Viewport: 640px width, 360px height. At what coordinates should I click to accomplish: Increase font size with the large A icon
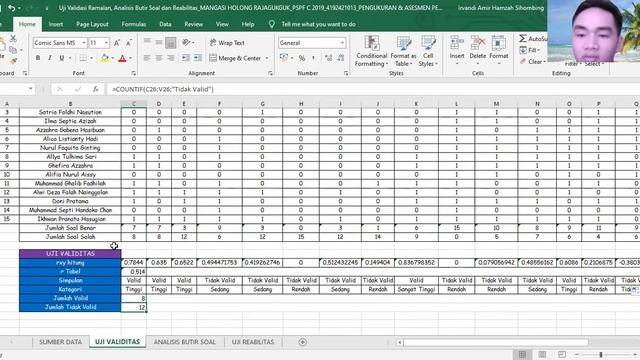pyautogui.click(x=117, y=43)
